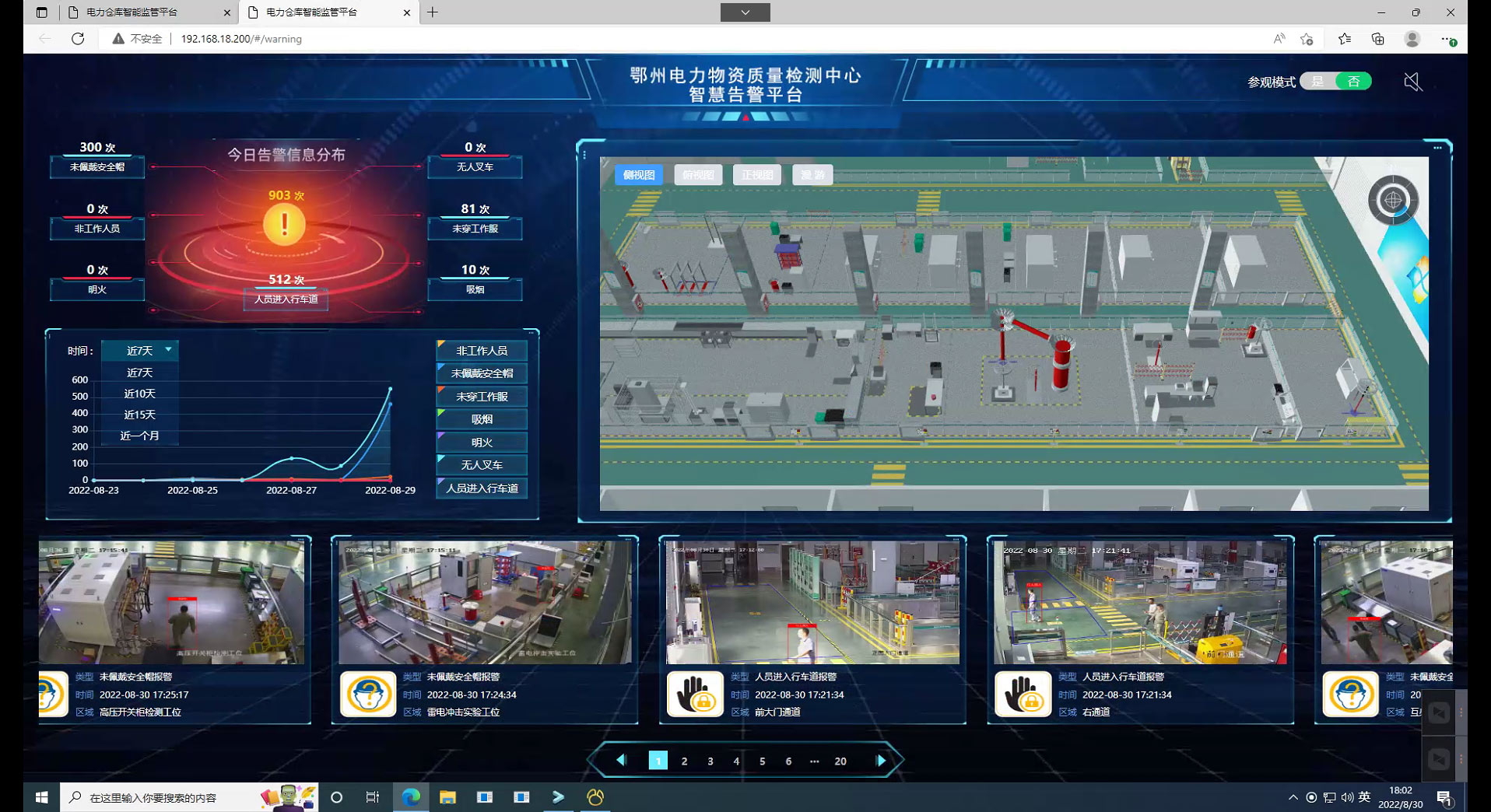
Task: Click the next page arrow in pagination
Action: 881,761
